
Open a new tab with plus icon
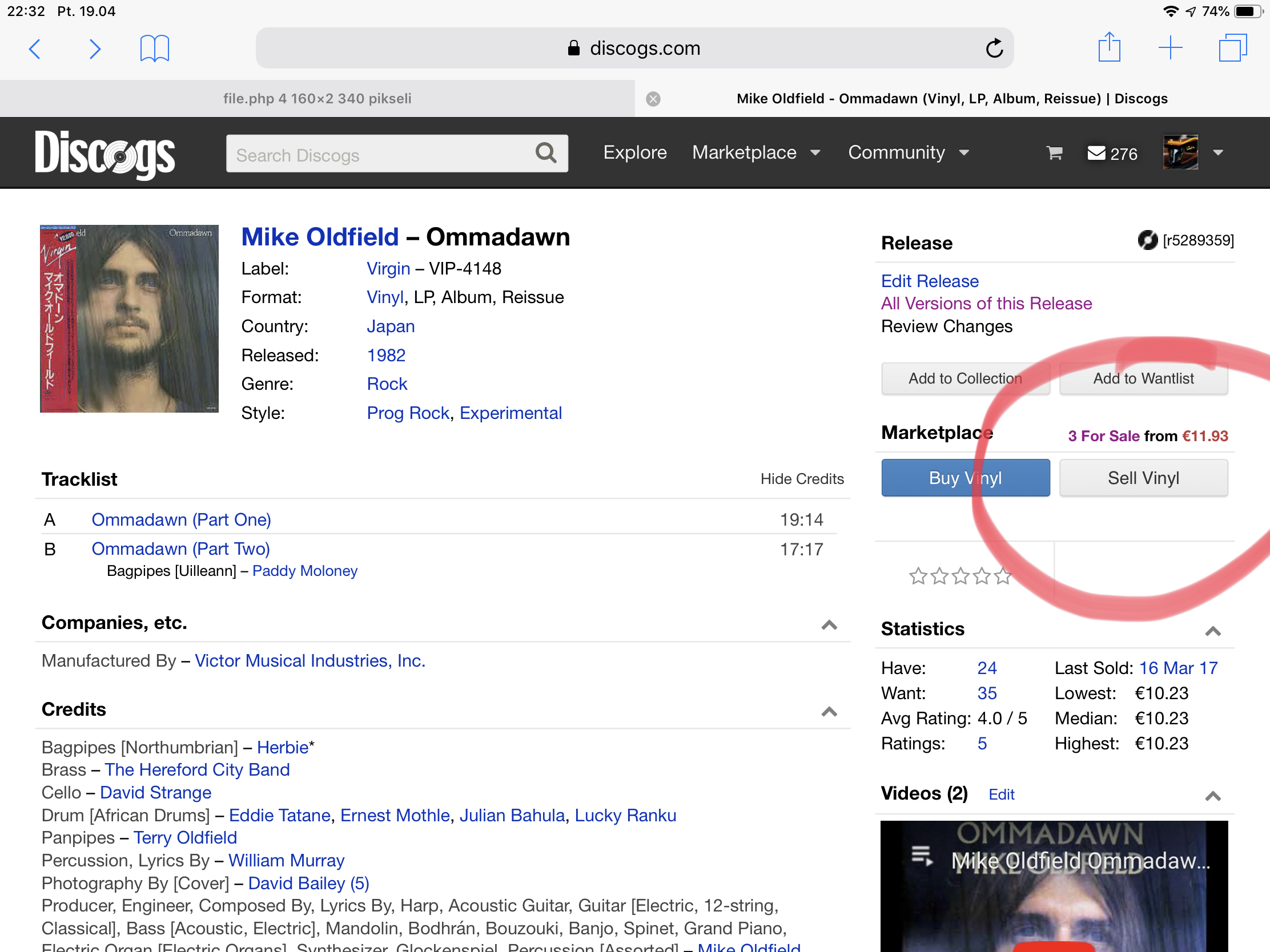(x=1169, y=47)
